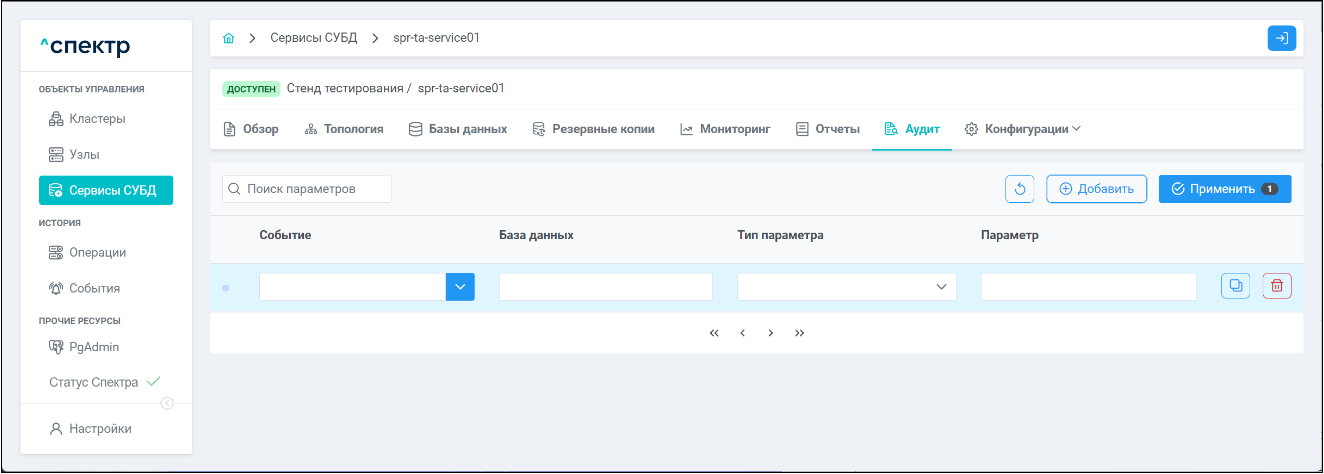Delete the audit row with trash icon
This screenshot has height=474, width=1324.
(1277, 287)
